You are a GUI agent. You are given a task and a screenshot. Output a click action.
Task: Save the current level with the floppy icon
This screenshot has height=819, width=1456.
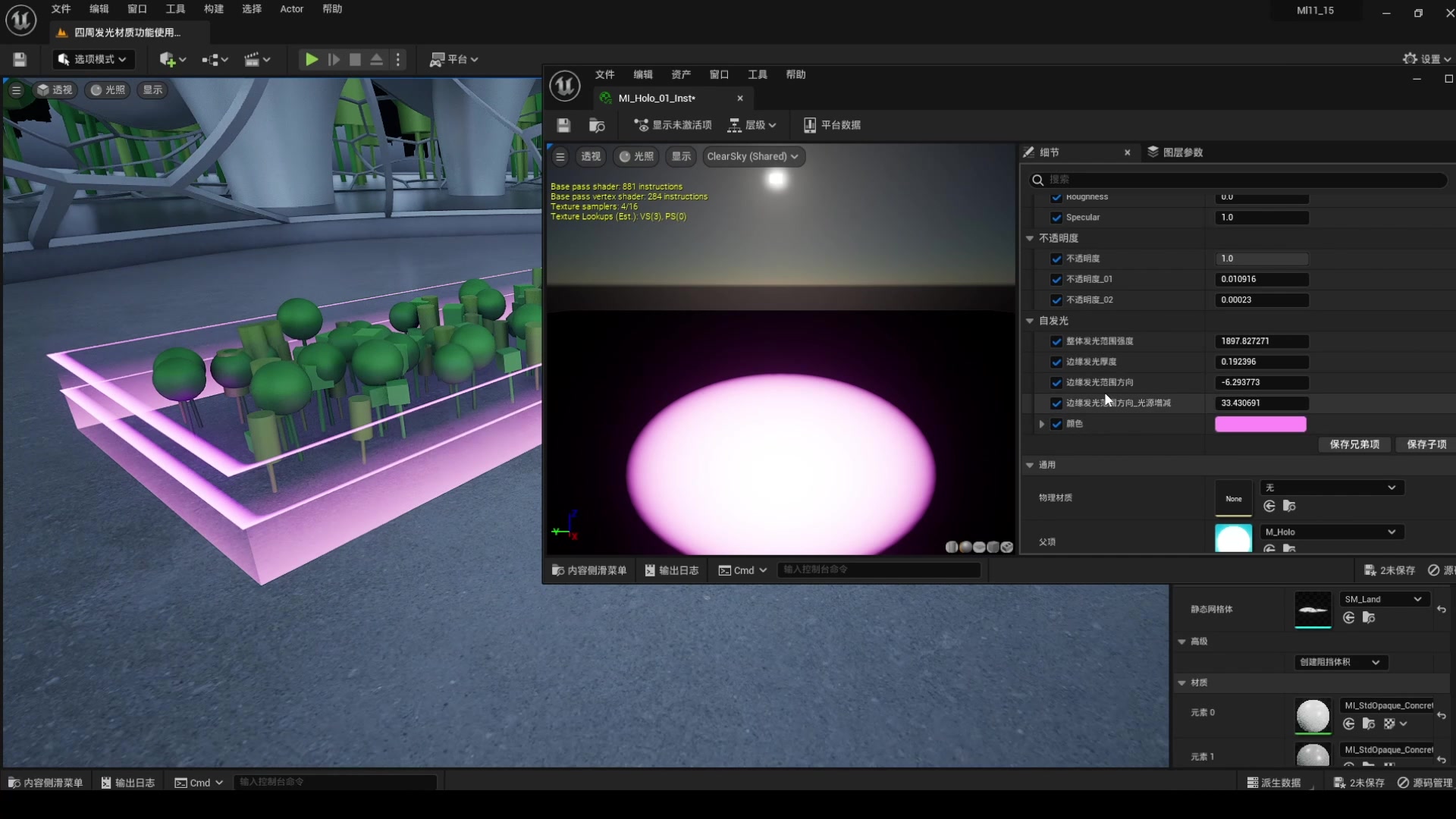coord(20,59)
